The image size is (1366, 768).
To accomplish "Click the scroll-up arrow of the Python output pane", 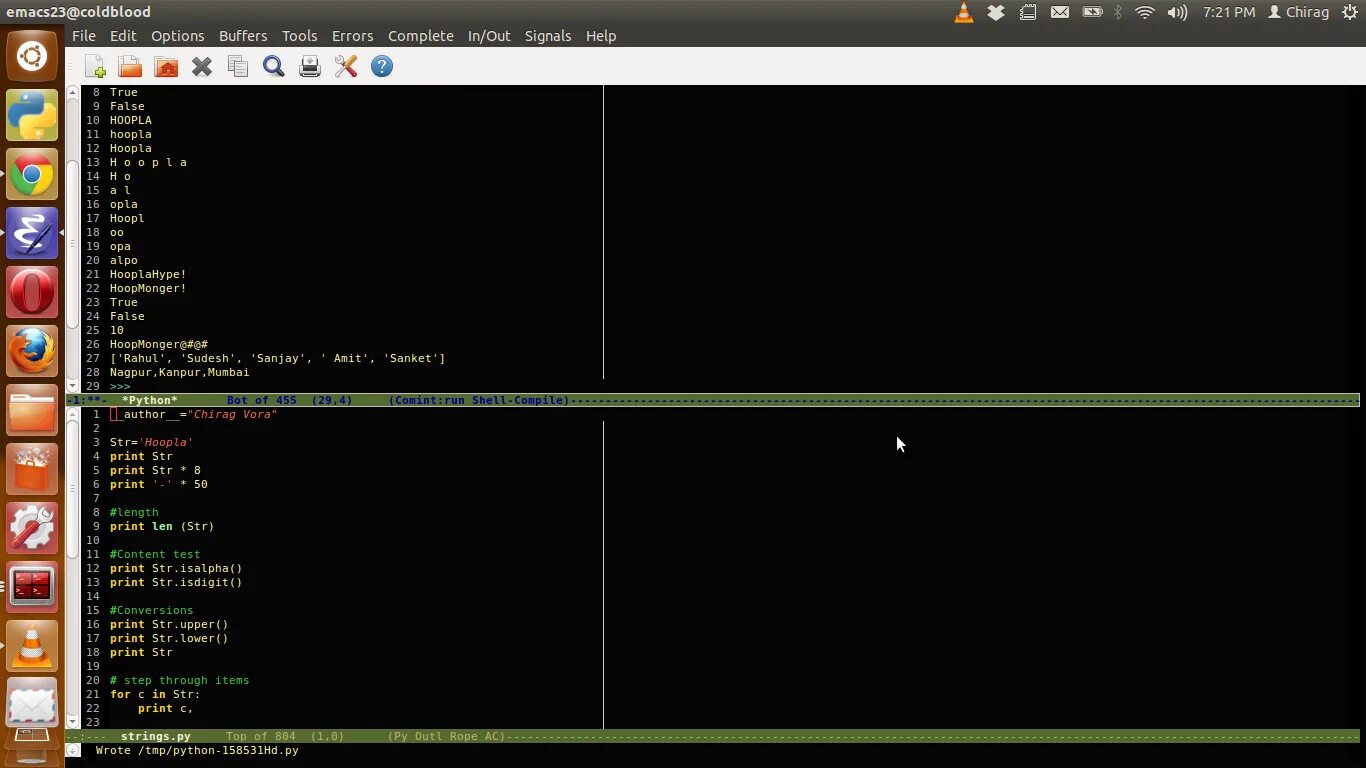I will tap(73, 92).
